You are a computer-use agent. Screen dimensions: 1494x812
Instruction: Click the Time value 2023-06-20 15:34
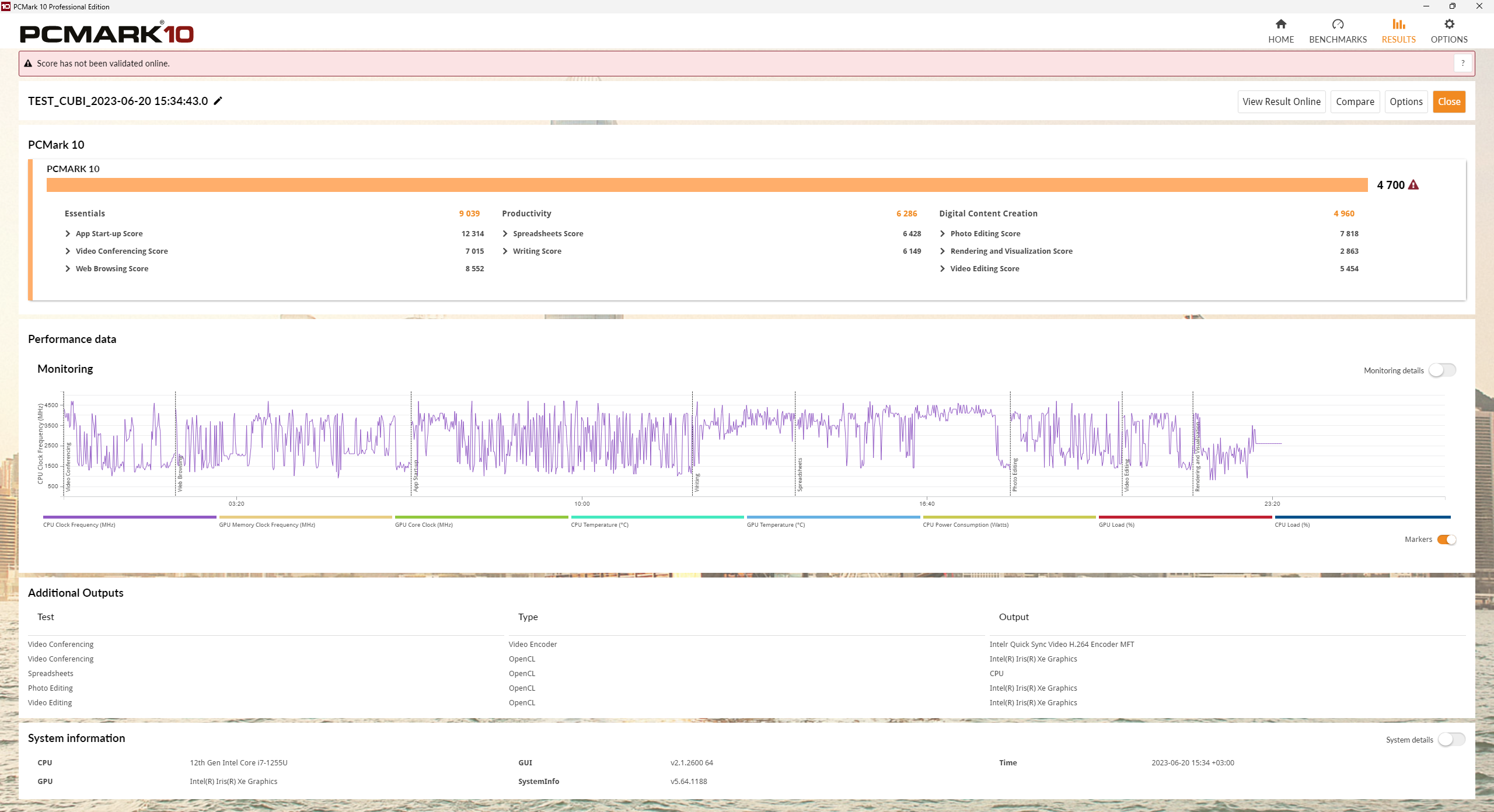pyautogui.click(x=1193, y=762)
